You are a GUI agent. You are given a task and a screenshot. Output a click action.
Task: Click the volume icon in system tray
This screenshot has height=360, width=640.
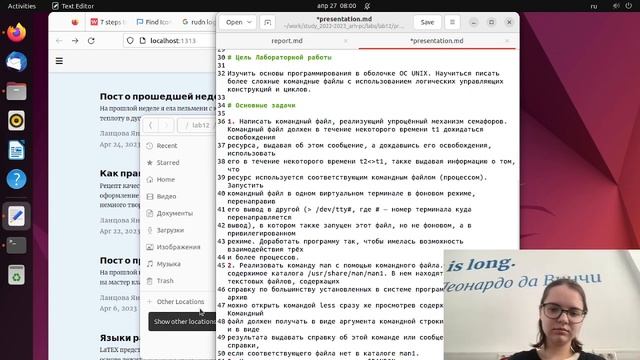coord(616,6)
